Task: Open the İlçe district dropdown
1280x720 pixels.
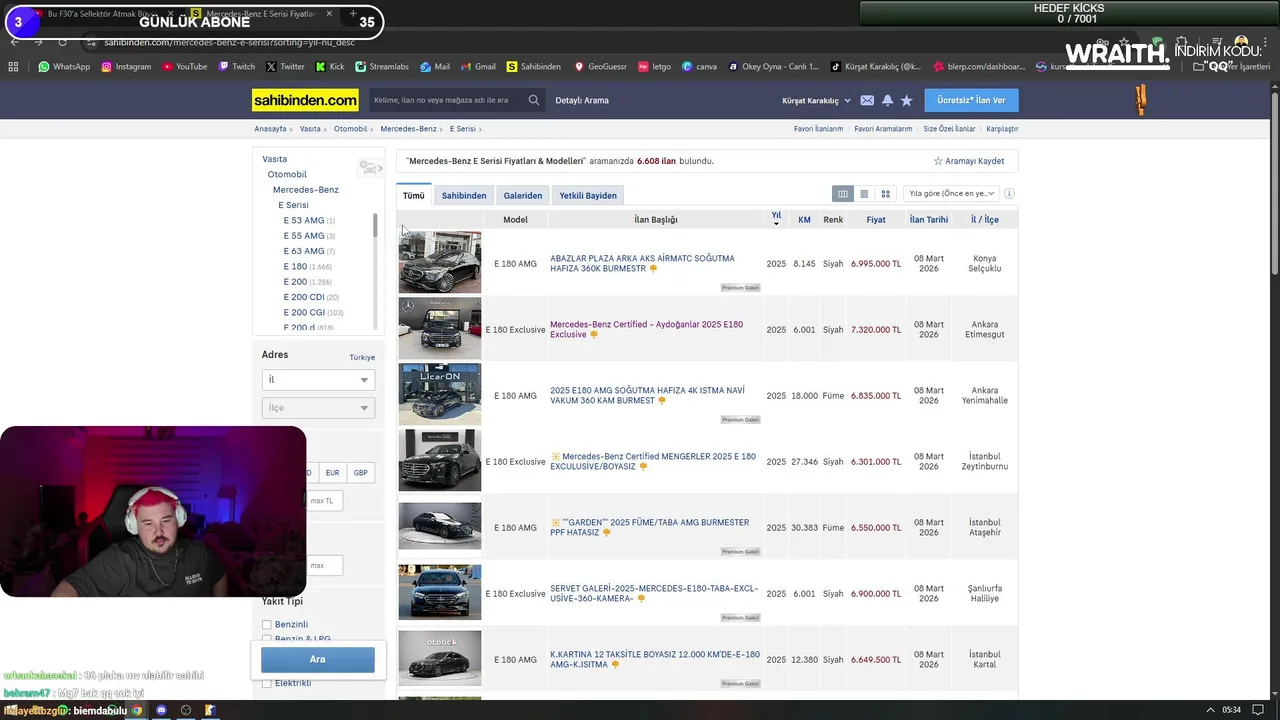Action: tap(318, 408)
